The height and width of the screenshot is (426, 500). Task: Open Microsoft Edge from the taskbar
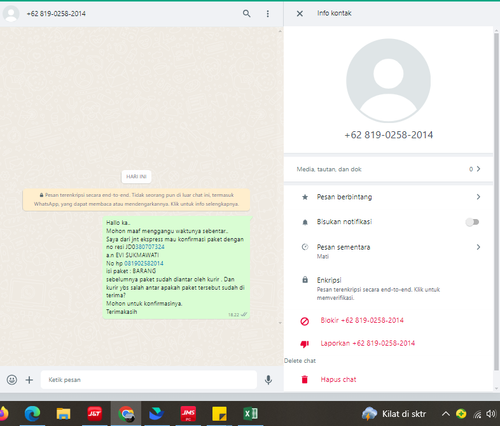pos(32,414)
